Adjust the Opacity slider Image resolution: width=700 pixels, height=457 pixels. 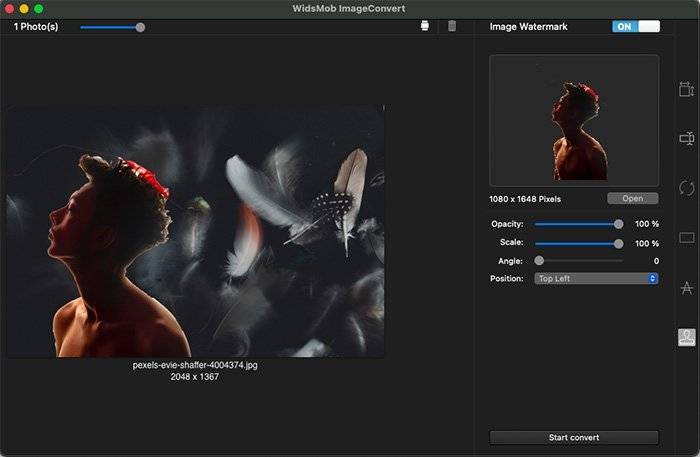(x=618, y=224)
